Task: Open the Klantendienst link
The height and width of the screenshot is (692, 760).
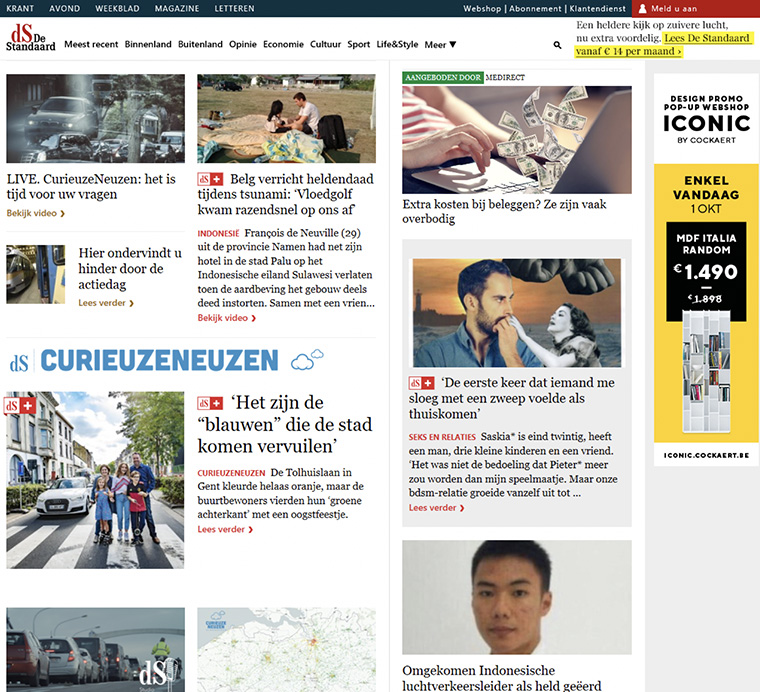Action: (x=598, y=8)
